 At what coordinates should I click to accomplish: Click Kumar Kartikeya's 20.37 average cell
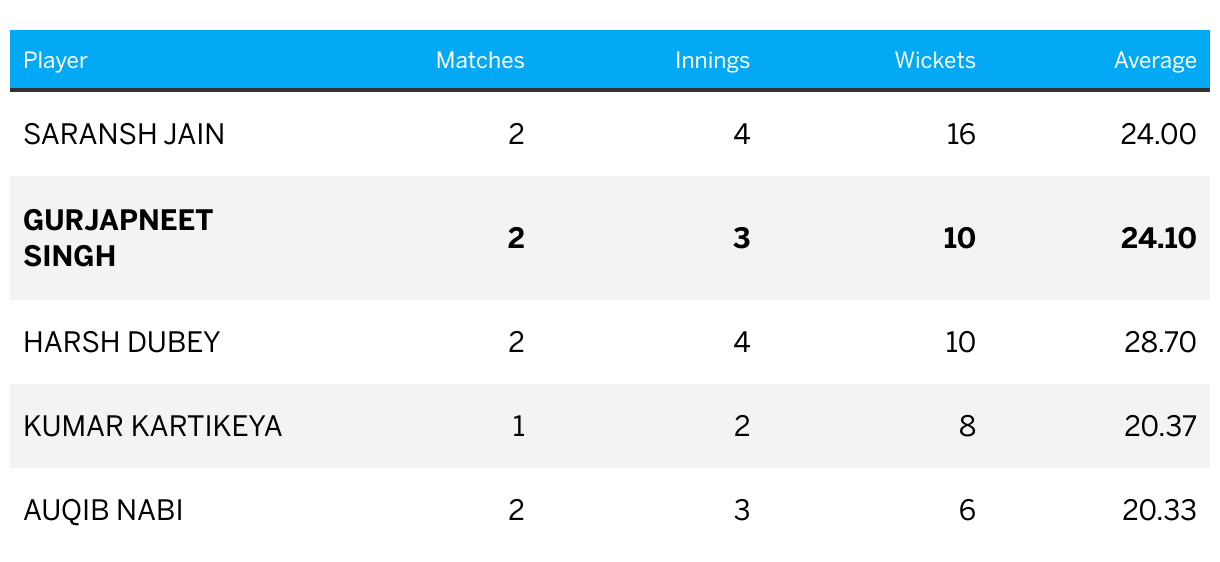[1160, 426]
